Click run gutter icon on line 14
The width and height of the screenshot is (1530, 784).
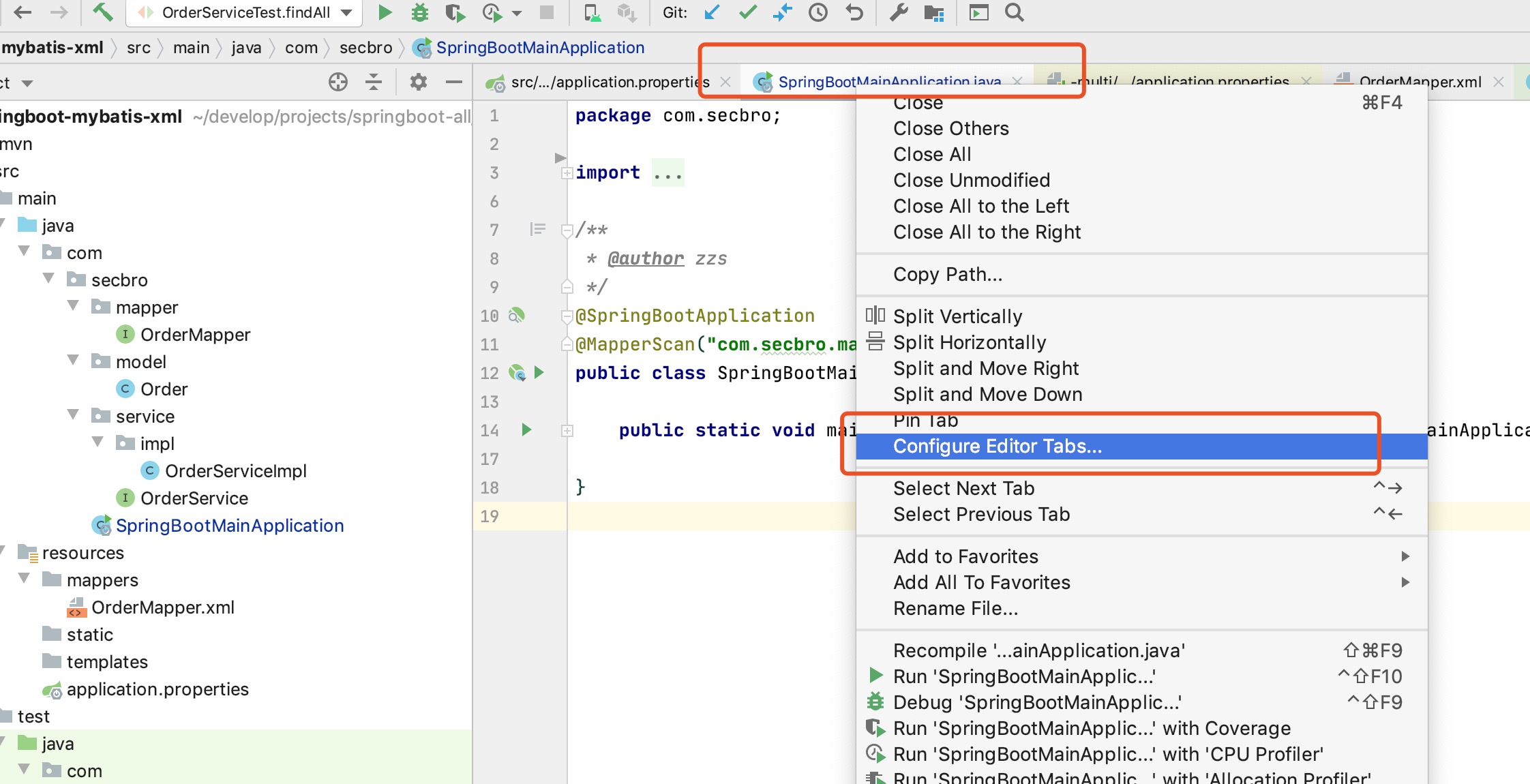coord(526,429)
